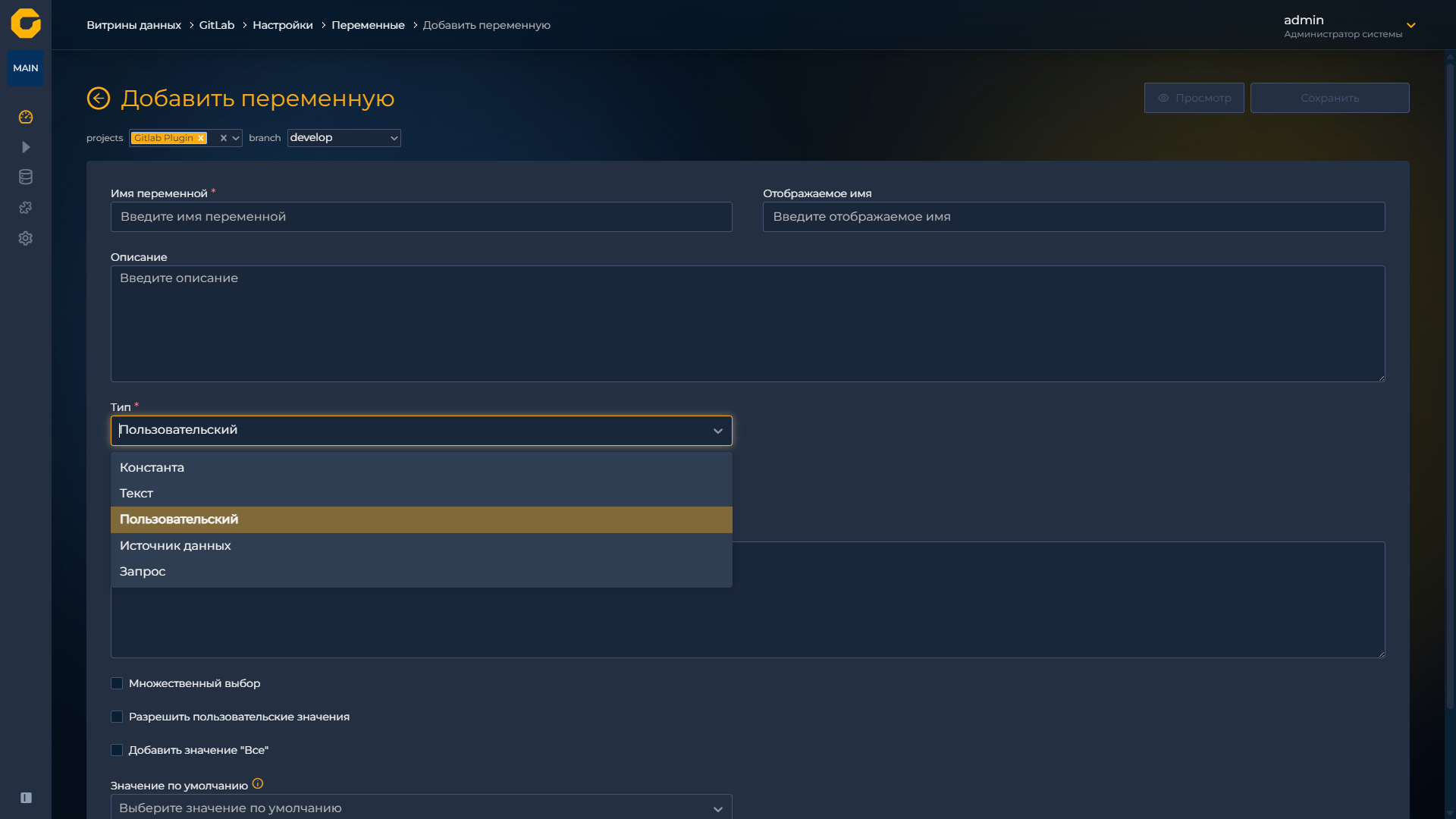Check Разрешить пользовательские значения
The height and width of the screenshot is (819, 1456).
tap(117, 717)
